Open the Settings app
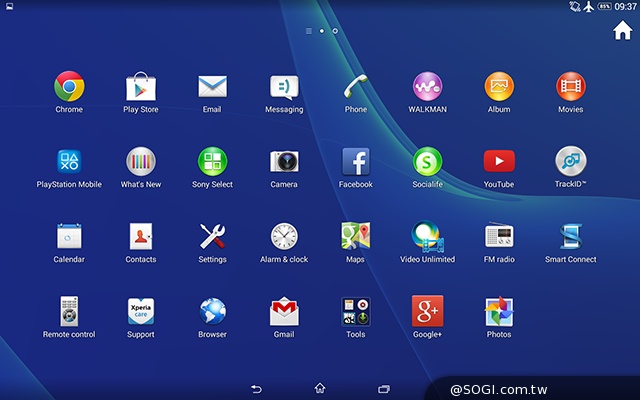The width and height of the screenshot is (640, 400). click(x=212, y=236)
